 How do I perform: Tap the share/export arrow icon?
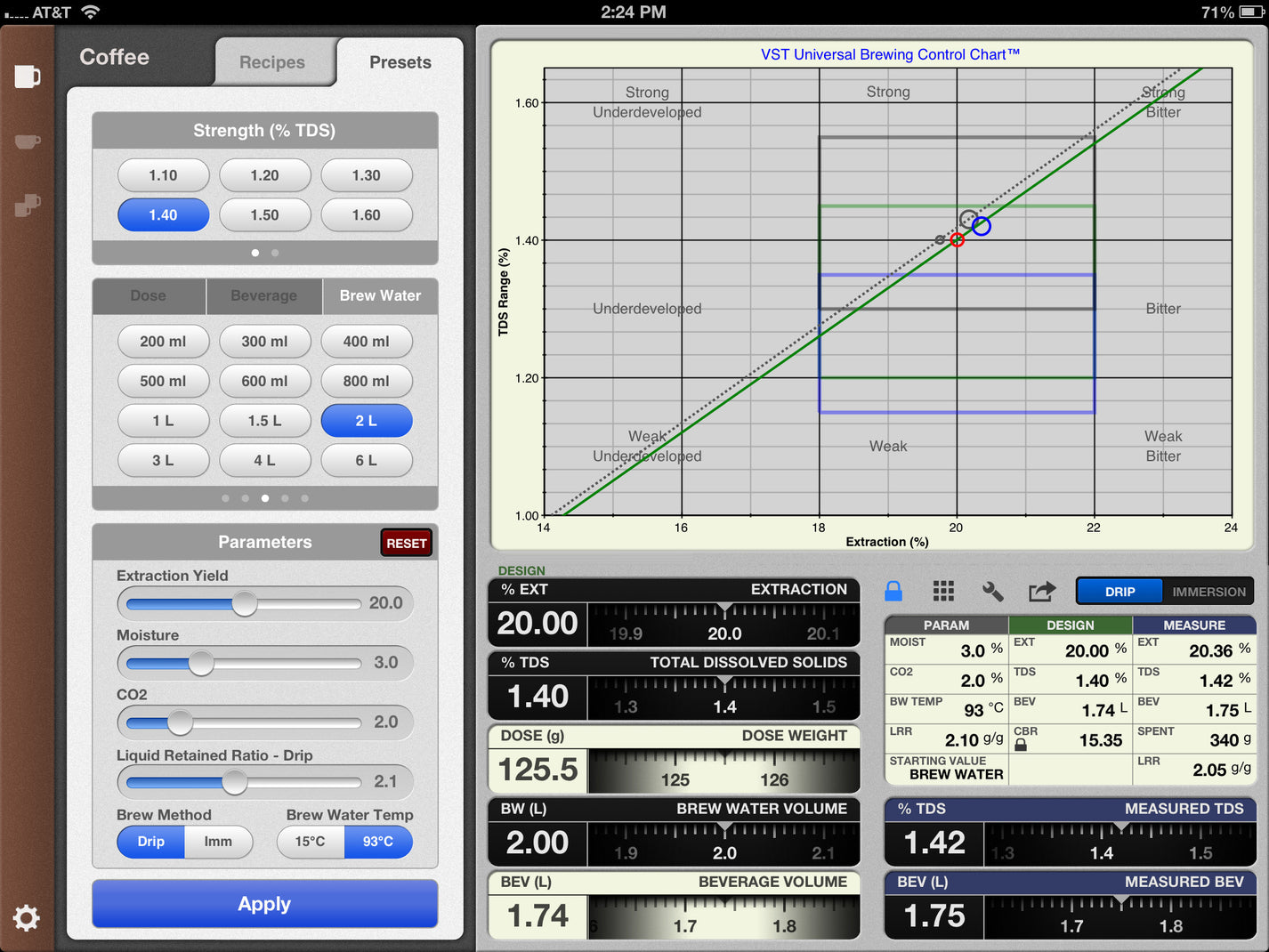click(x=1042, y=591)
